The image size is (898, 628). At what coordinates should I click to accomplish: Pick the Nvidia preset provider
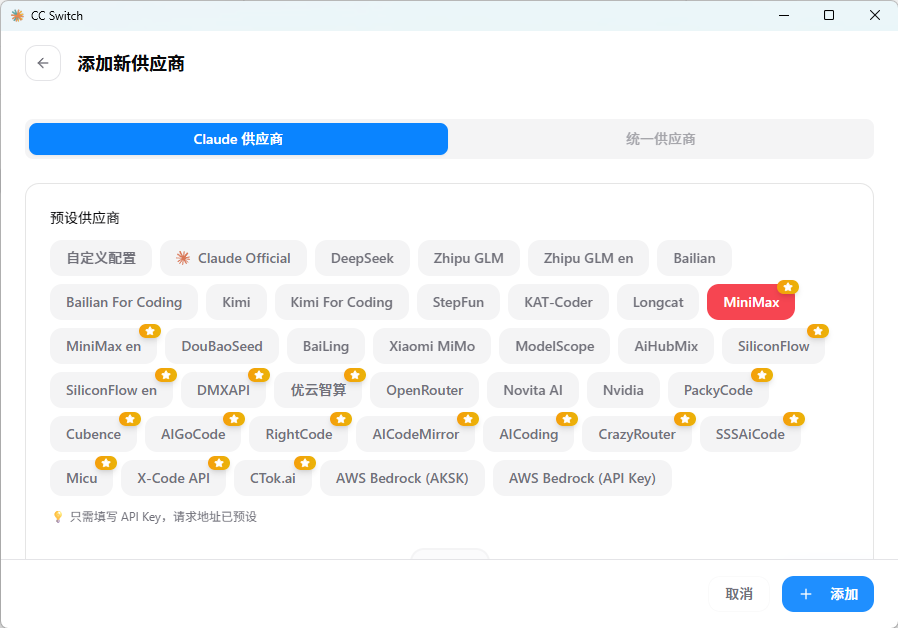click(623, 390)
